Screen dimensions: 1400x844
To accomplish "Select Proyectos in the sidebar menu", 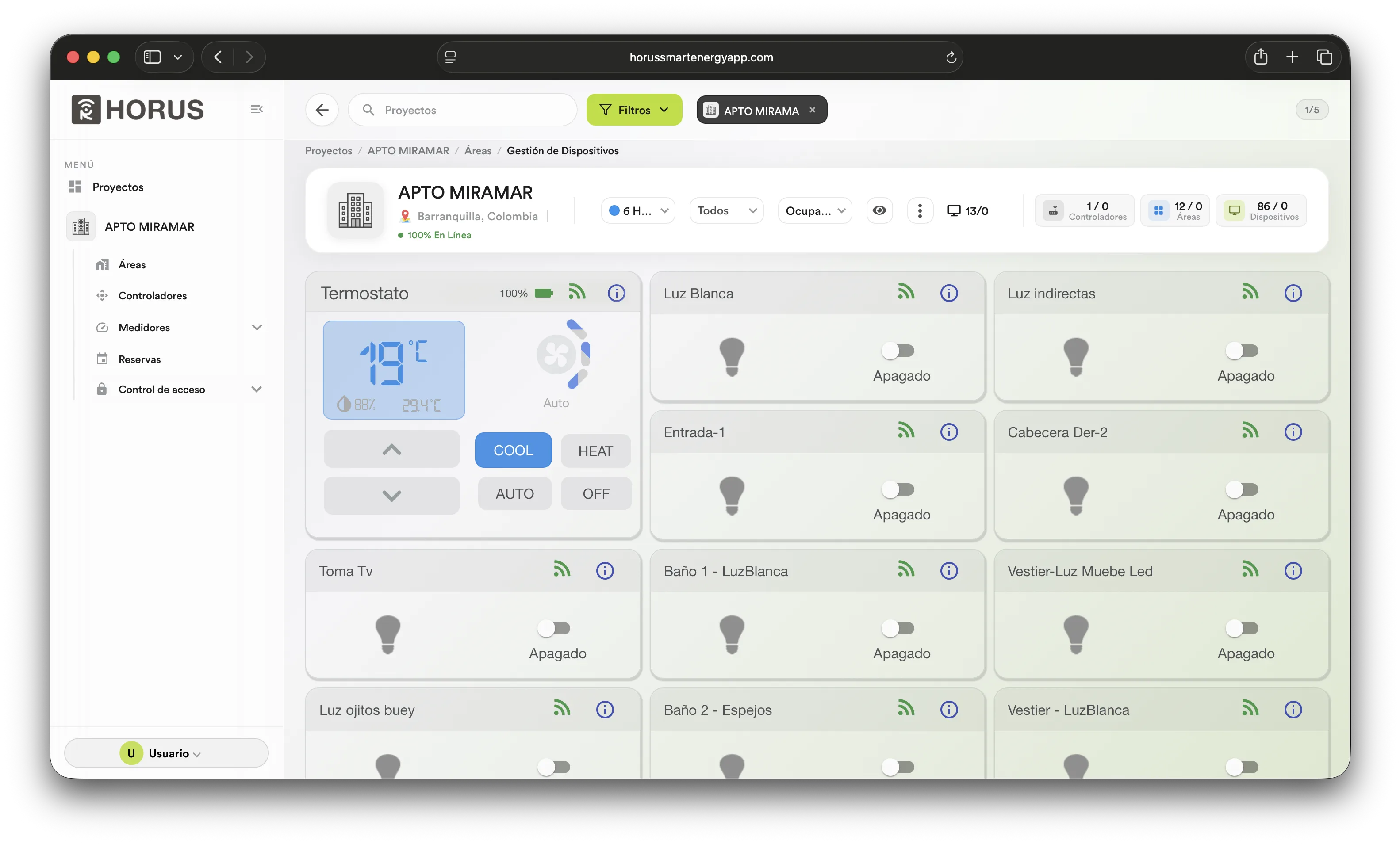I will [x=118, y=187].
